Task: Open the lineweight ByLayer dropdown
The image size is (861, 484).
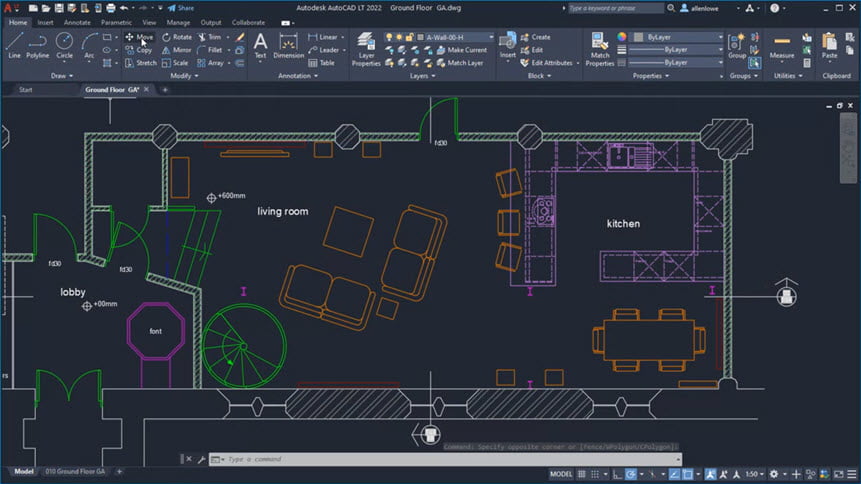Action: 678,49
